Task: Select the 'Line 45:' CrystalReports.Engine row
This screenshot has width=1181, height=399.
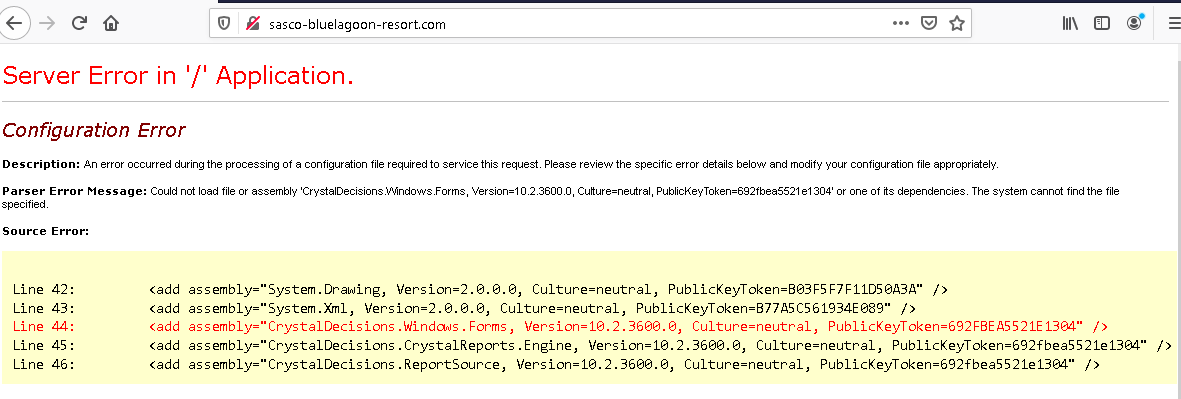Action: [x=592, y=346]
